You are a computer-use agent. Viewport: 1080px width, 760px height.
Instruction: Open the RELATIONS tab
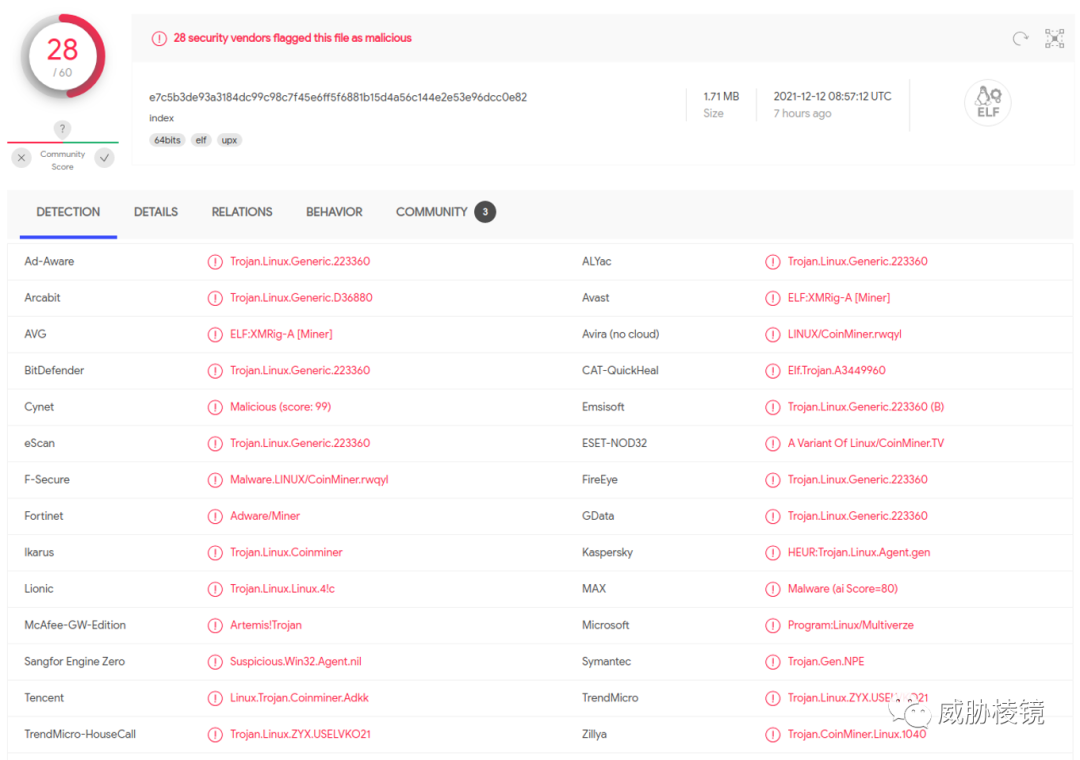pyautogui.click(x=242, y=212)
